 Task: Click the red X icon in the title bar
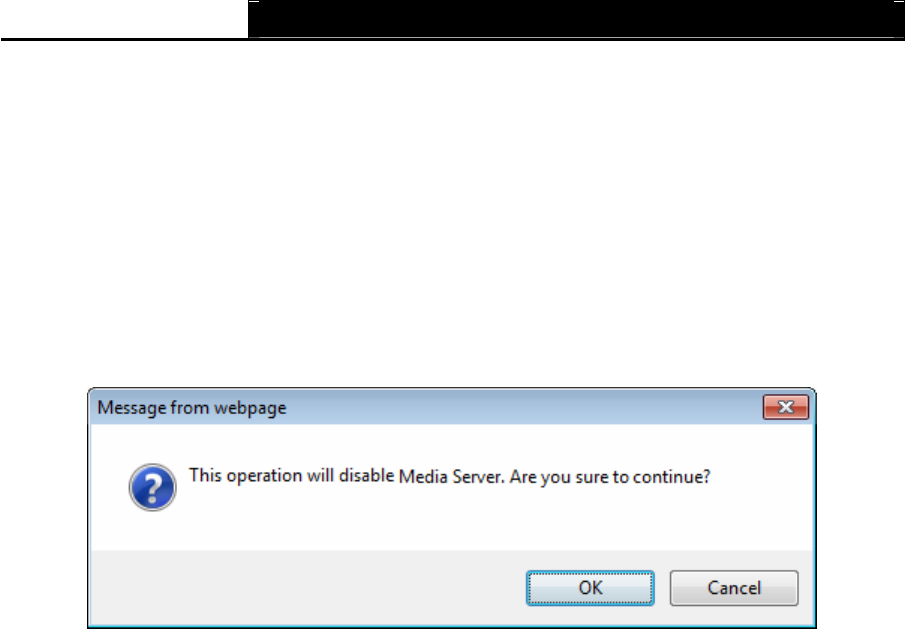(786, 407)
